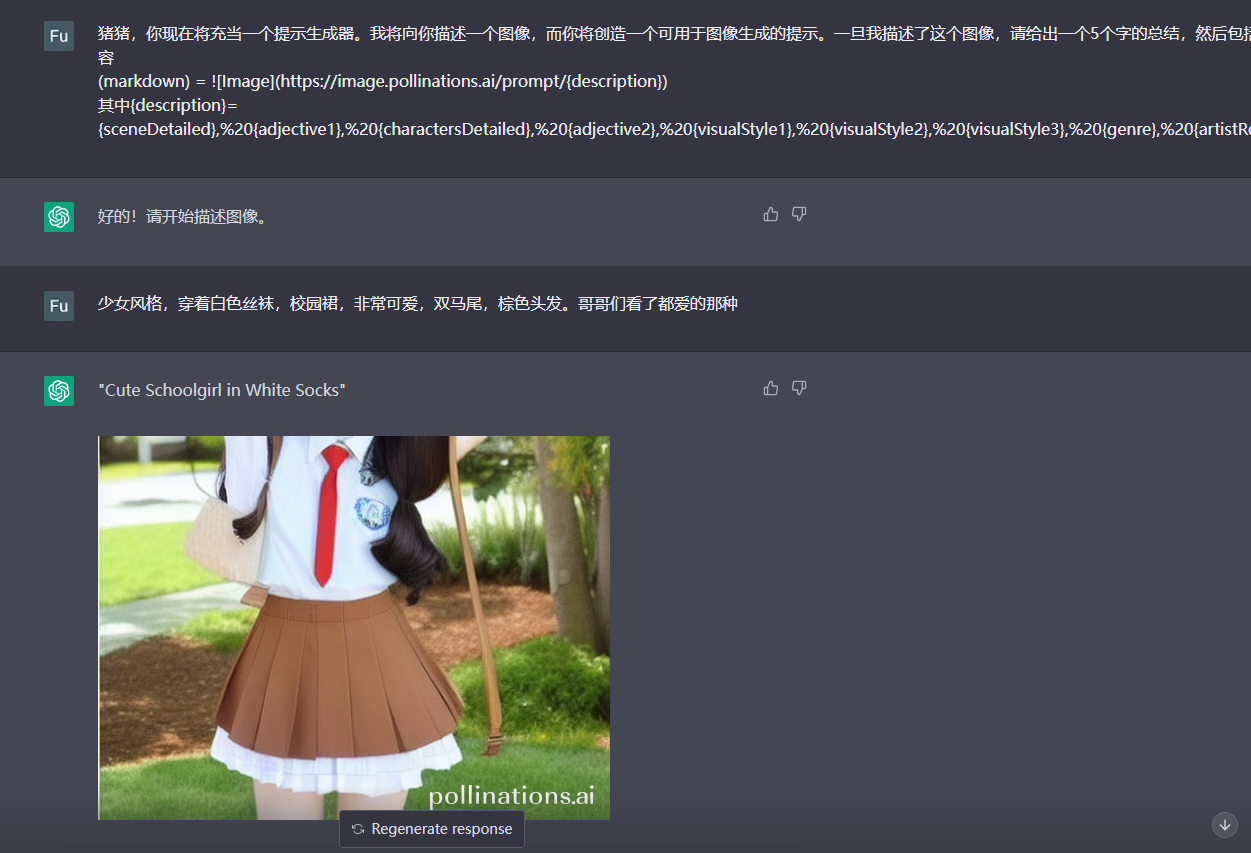Click the ChatGPT logo beside "Cute Schoolgirl" reply
This screenshot has height=853, width=1251.
[x=59, y=391]
